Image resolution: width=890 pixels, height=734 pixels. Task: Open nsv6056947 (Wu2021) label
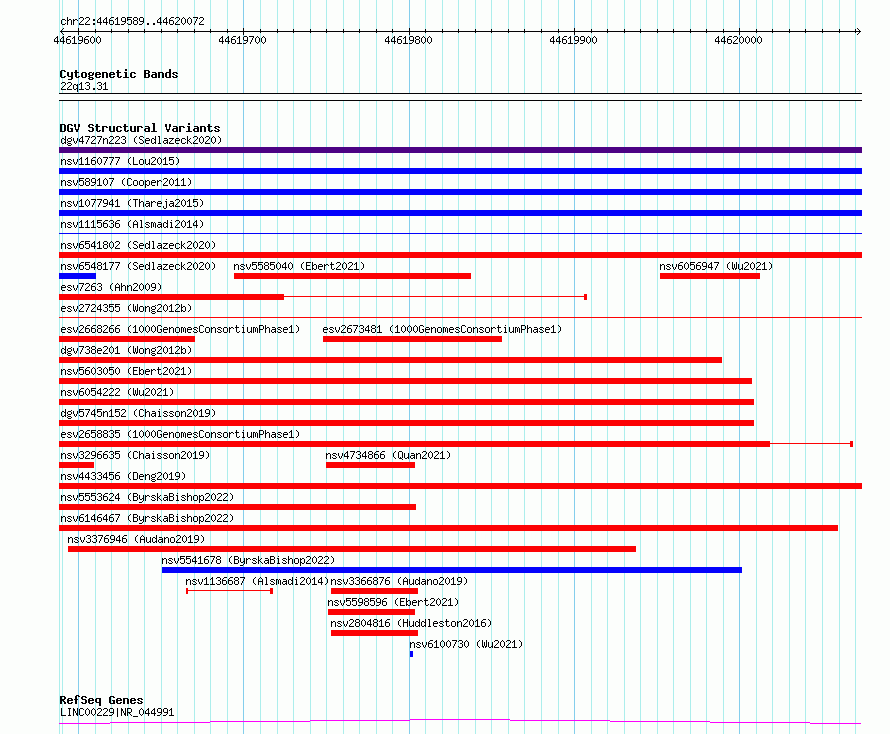click(716, 266)
